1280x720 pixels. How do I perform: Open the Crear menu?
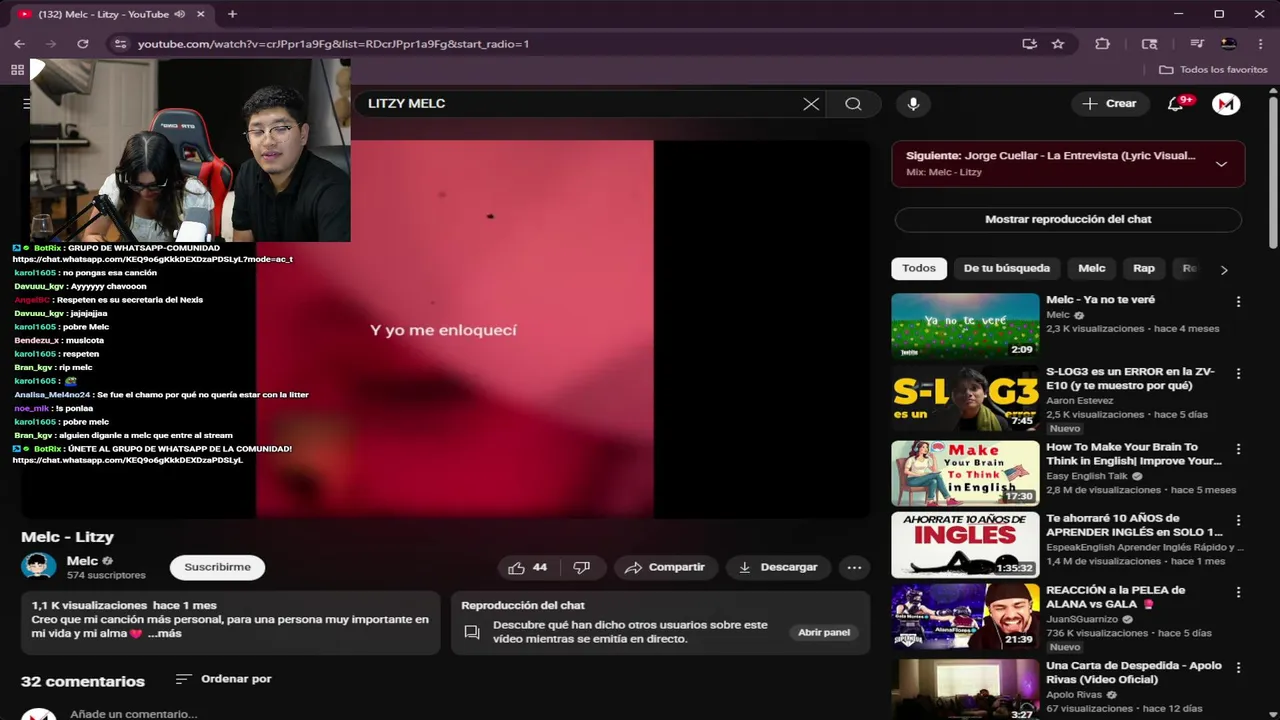(1110, 104)
